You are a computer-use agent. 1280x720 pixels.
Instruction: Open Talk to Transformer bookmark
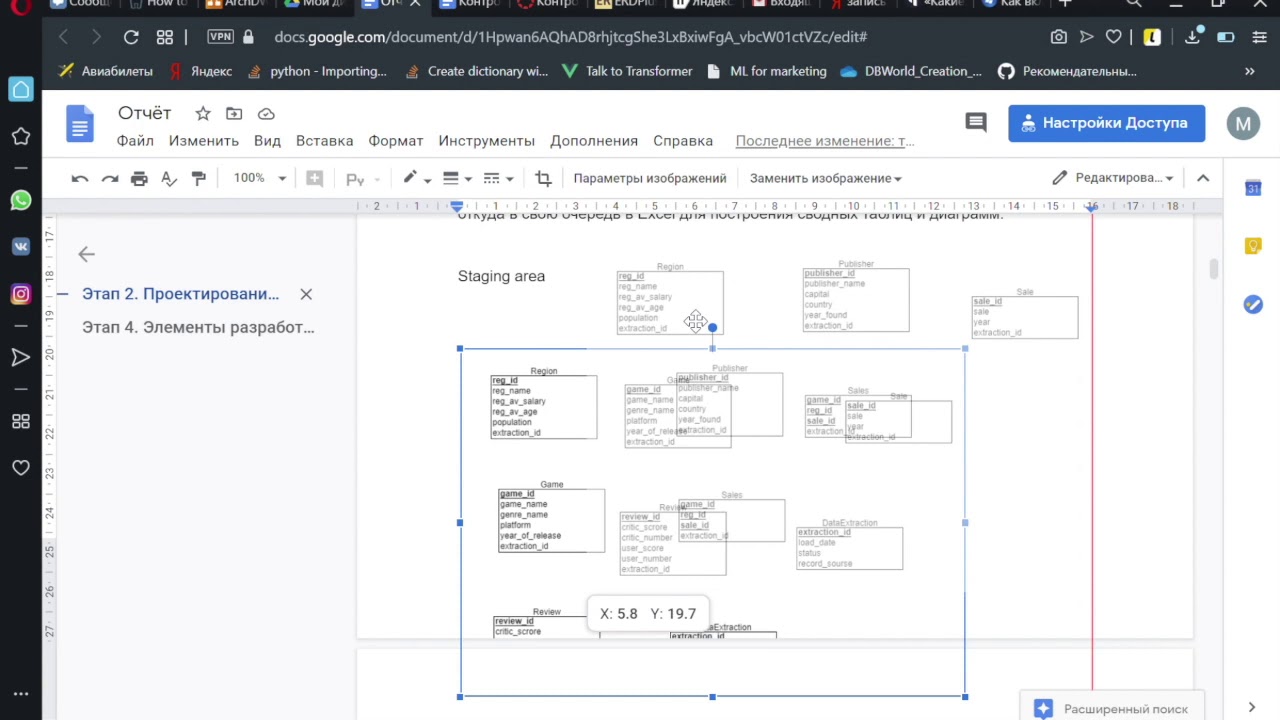click(627, 71)
